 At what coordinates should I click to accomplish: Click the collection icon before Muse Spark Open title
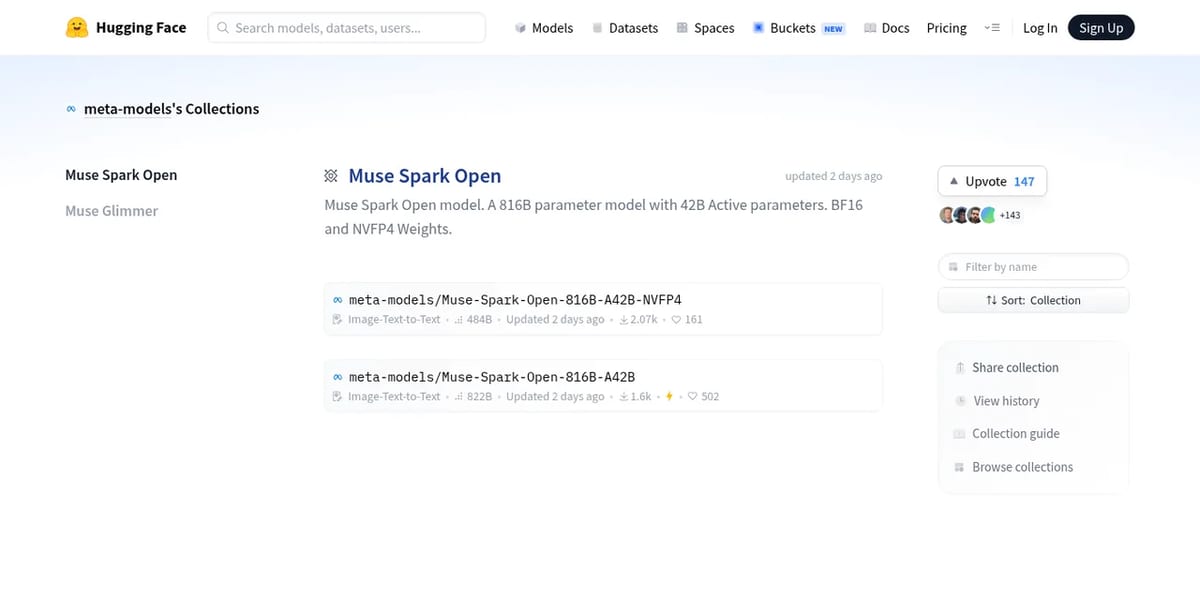[x=331, y=176]
